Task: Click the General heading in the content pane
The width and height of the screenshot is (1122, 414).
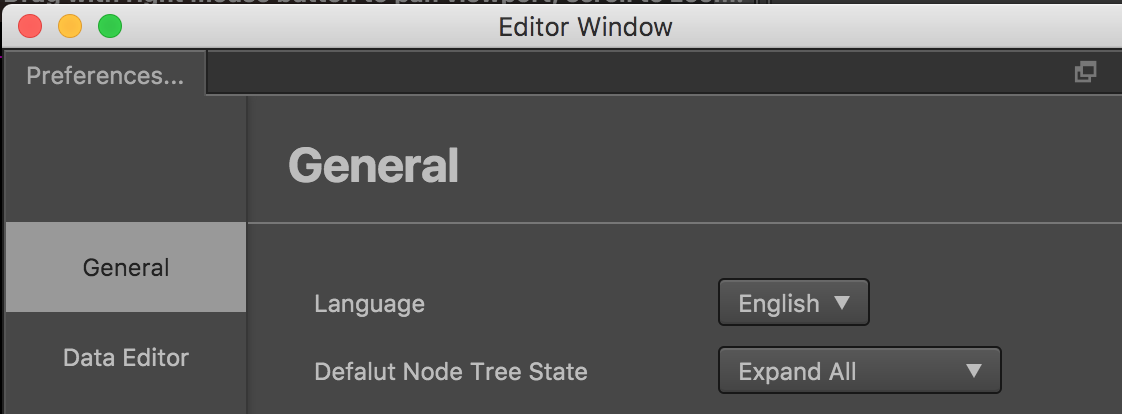Action: 373,166
